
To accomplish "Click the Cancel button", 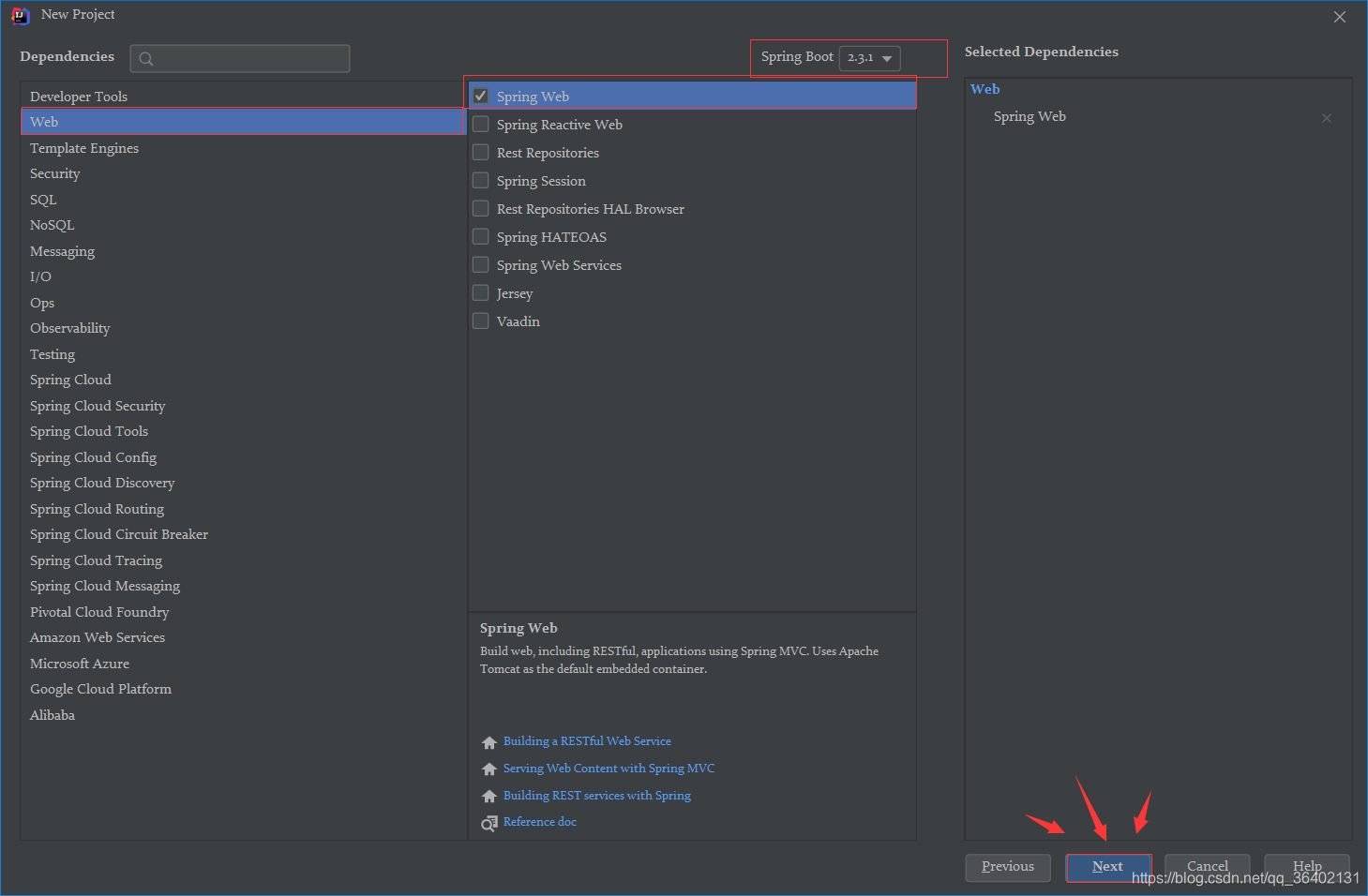I will (1208, 867).
